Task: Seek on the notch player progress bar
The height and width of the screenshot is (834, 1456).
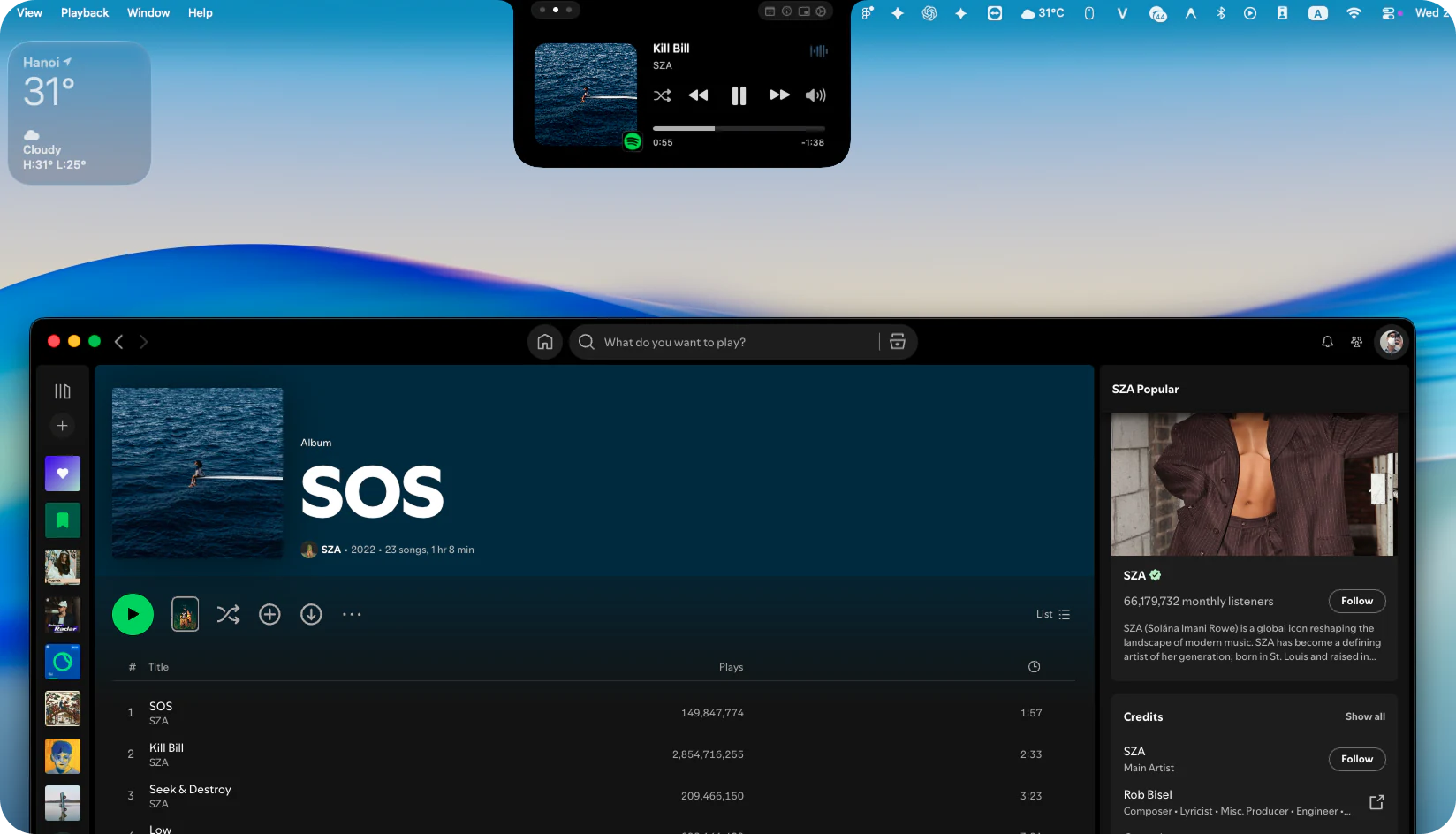Action: pos(739,129)
